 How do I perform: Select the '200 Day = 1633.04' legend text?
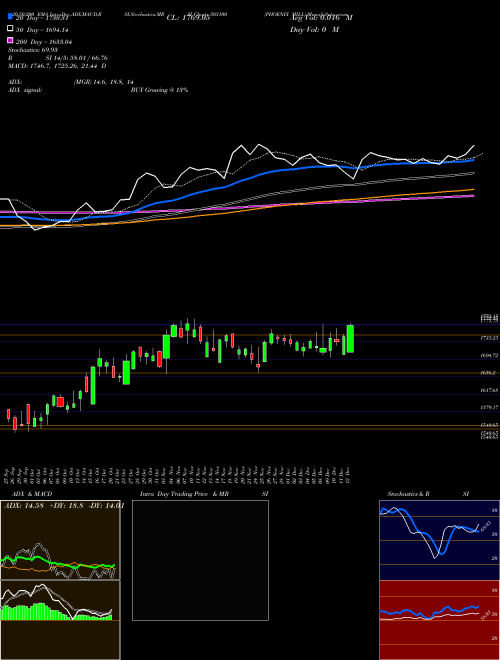(44, 42)
